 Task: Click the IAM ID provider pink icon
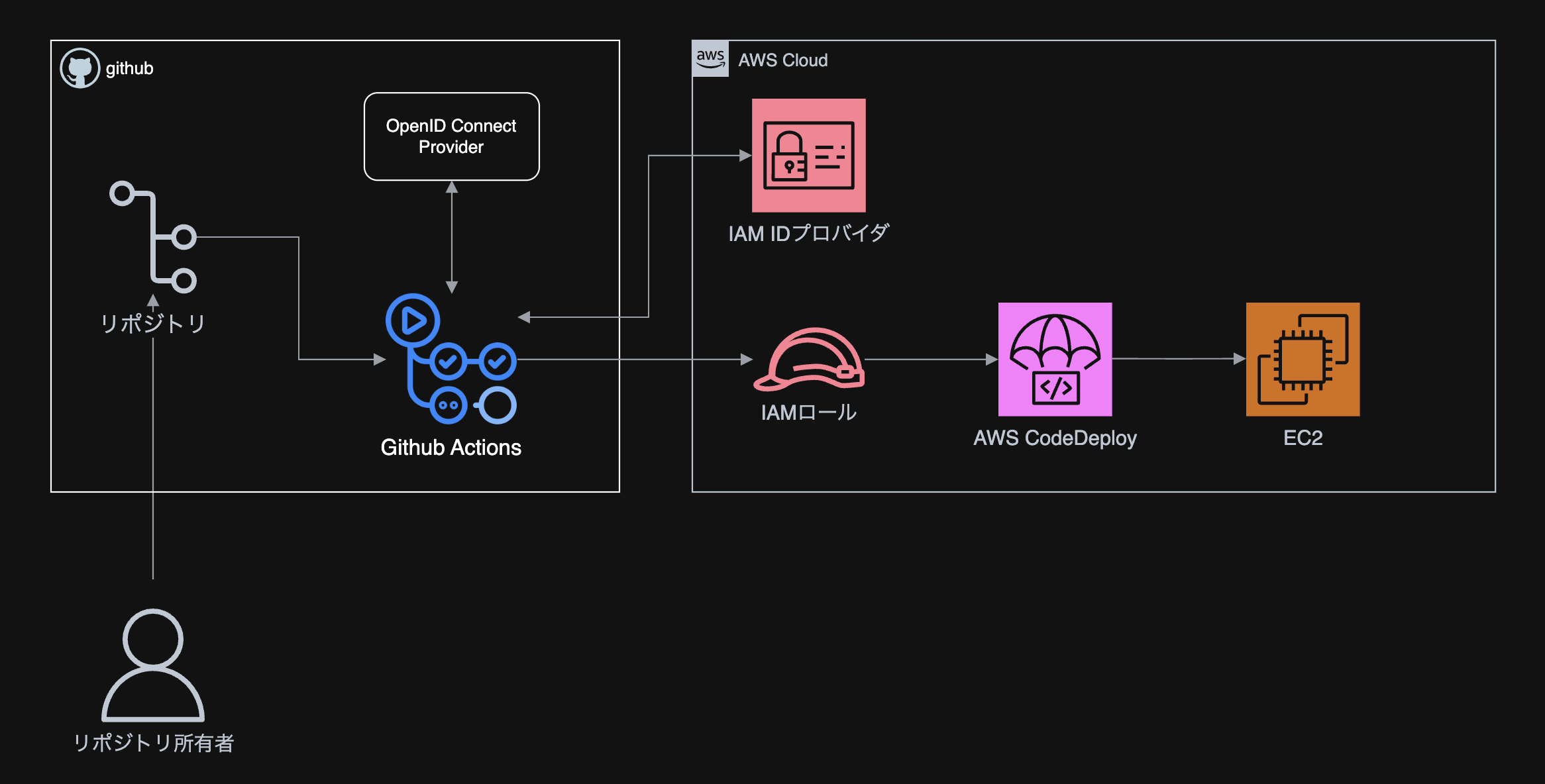pyautogui.click(x=808, y=156)
